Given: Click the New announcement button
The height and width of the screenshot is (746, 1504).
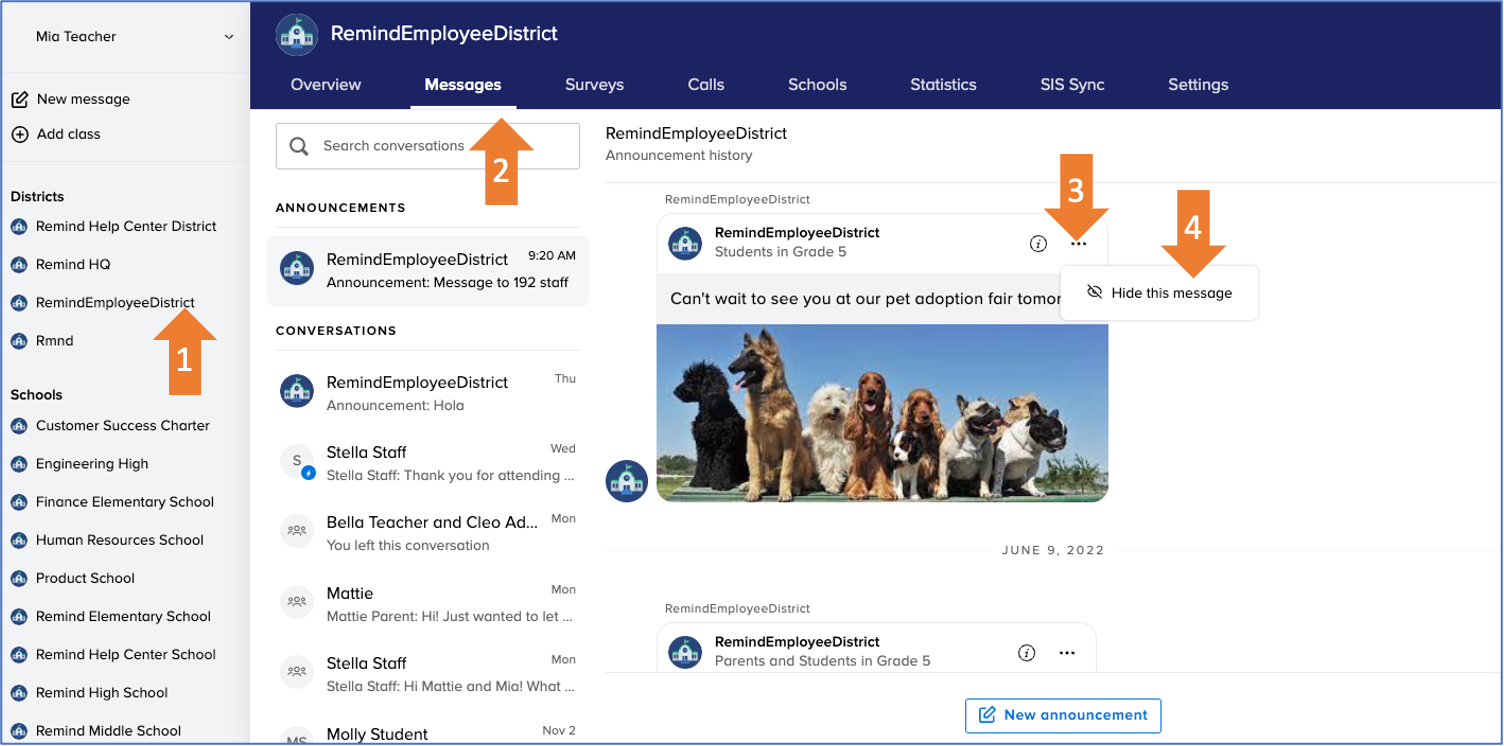Looking at the screenshot, I should 1063,715.
